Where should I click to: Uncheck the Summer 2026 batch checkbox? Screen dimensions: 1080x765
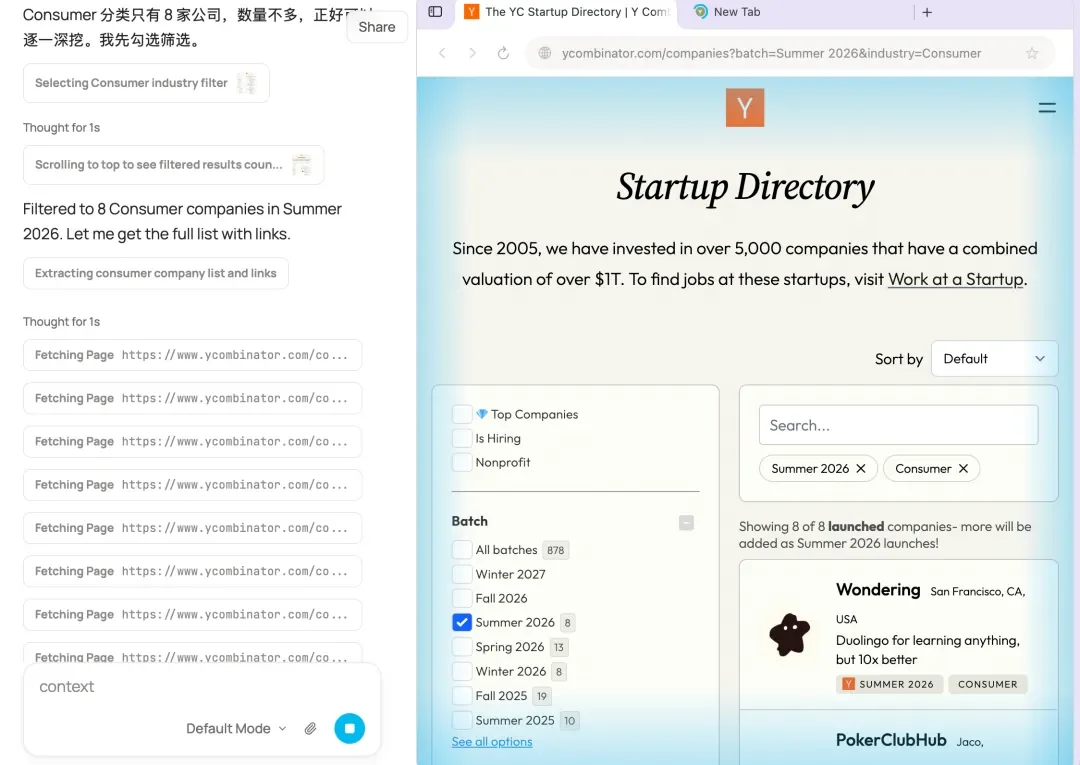(461, 622)
